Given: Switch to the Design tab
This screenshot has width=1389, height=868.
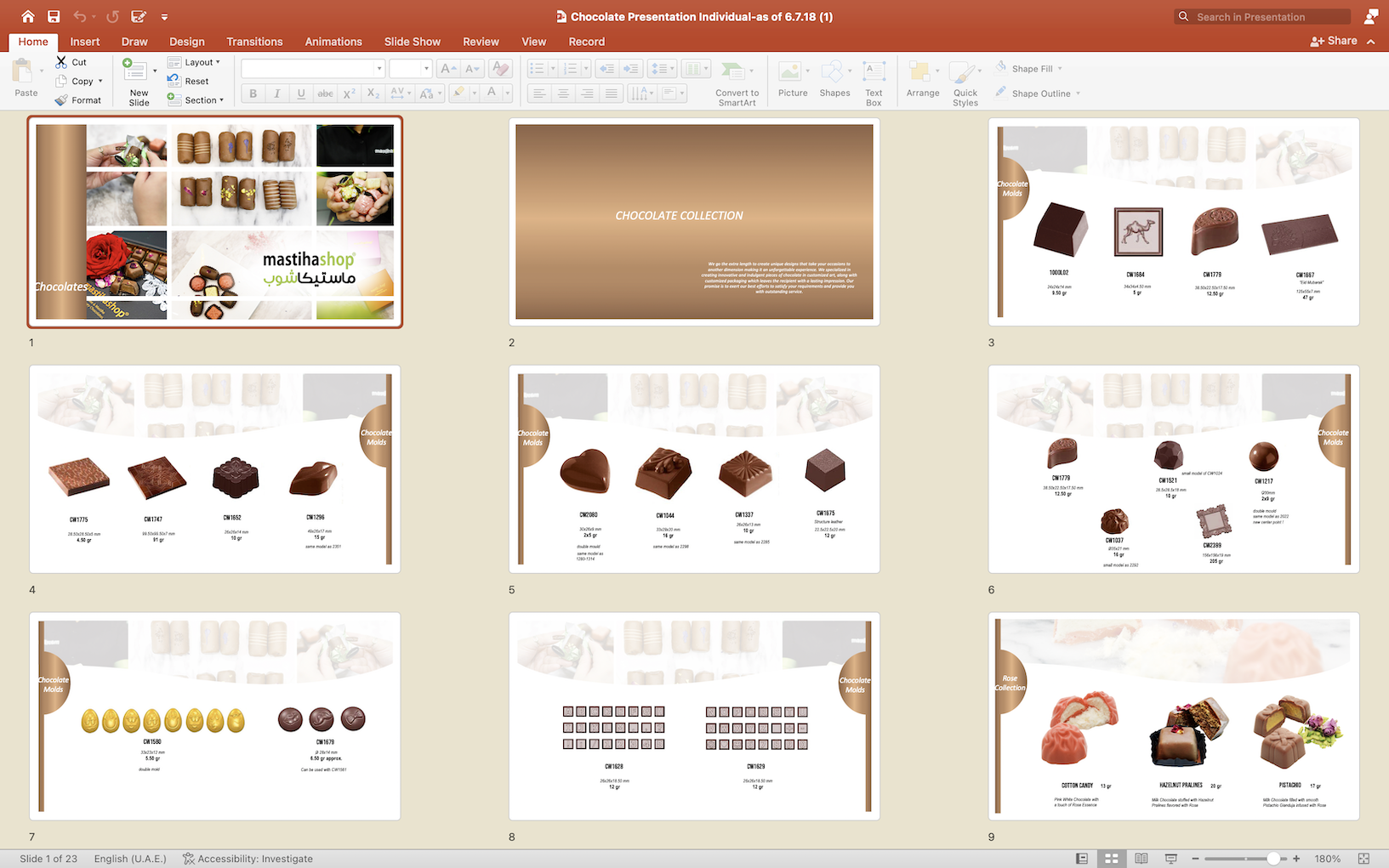Looking at the screenshot, I should click(x=187, y=42).
